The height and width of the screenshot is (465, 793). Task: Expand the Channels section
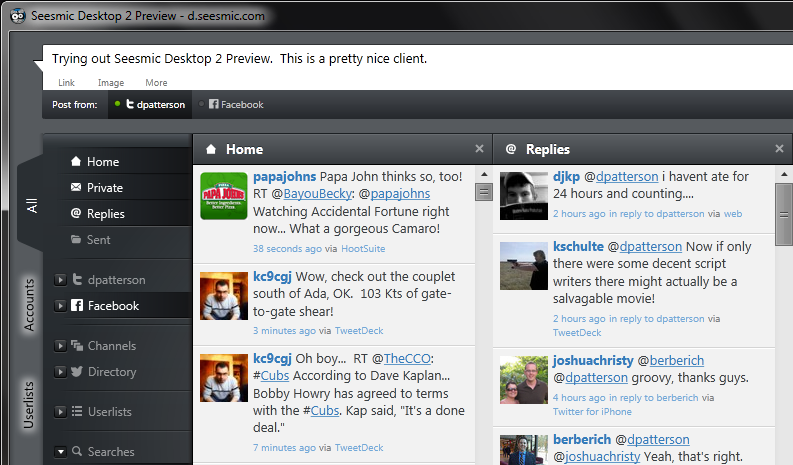(60, 346)
